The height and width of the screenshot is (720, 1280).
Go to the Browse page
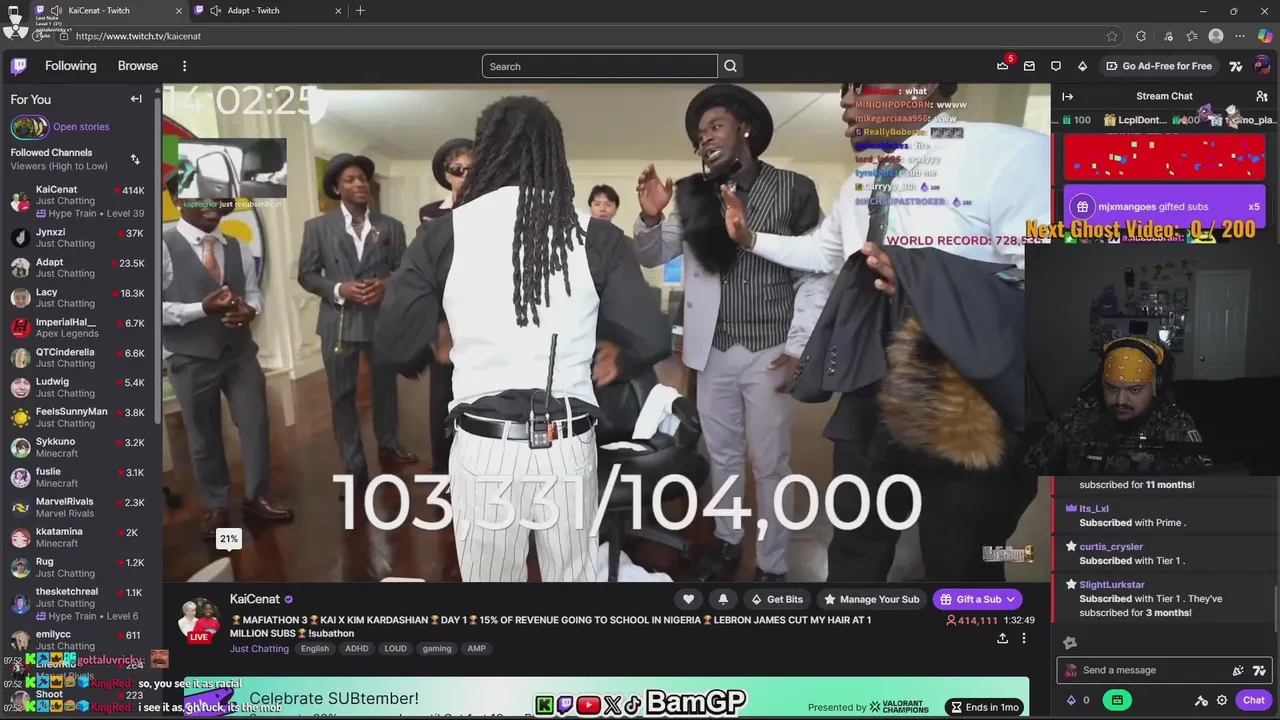(x=138, y=66)
